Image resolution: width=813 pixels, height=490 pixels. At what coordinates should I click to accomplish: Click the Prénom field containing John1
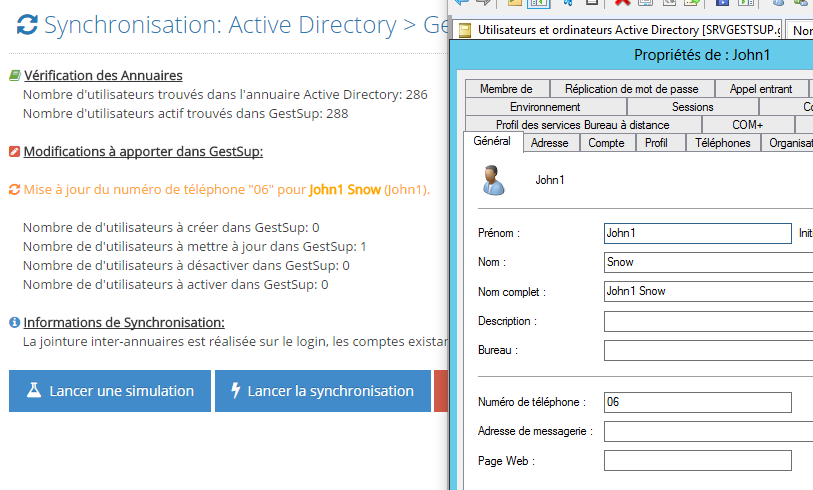[x=698, y=233]
